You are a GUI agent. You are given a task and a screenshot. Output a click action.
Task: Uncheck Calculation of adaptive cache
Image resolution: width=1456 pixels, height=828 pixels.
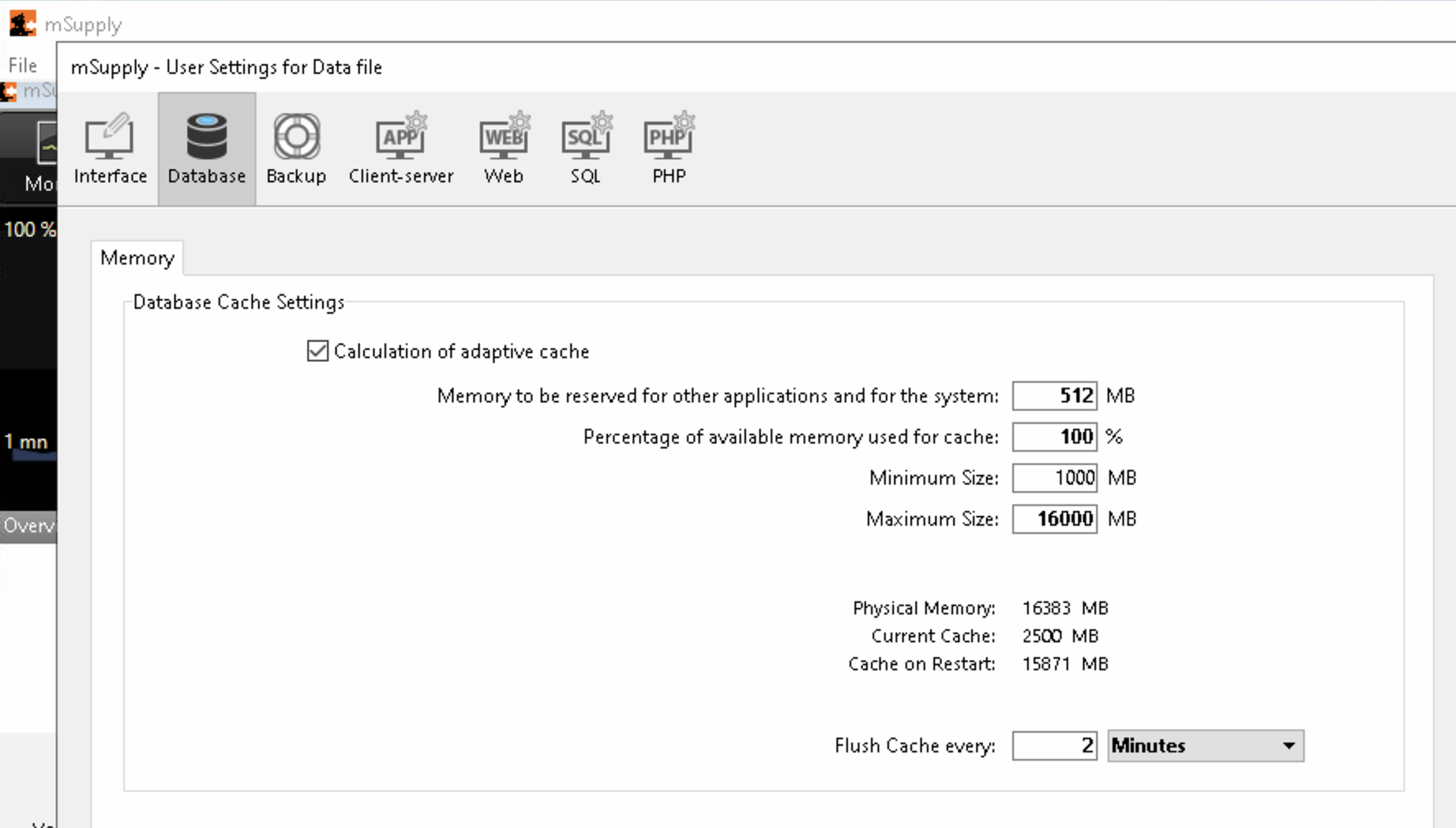coord(318,352)
